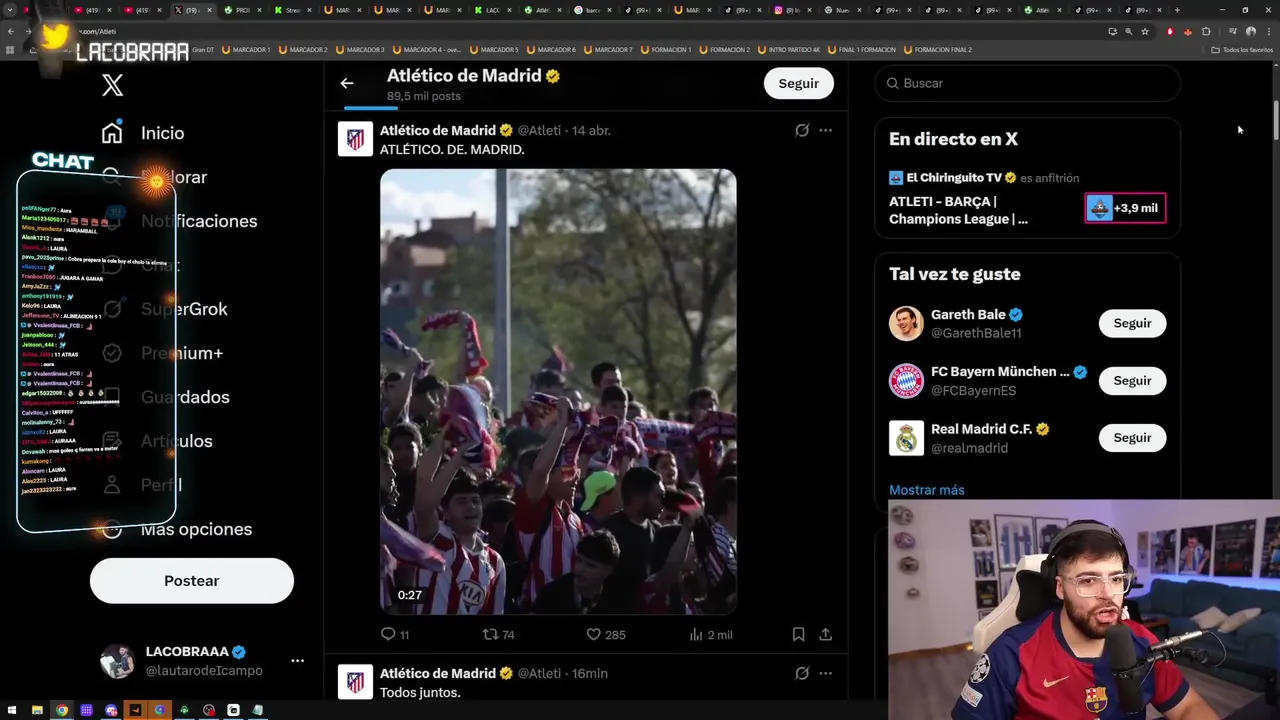
Task: Open Guardados bookmarks in the sidebar
Action: 165,397
